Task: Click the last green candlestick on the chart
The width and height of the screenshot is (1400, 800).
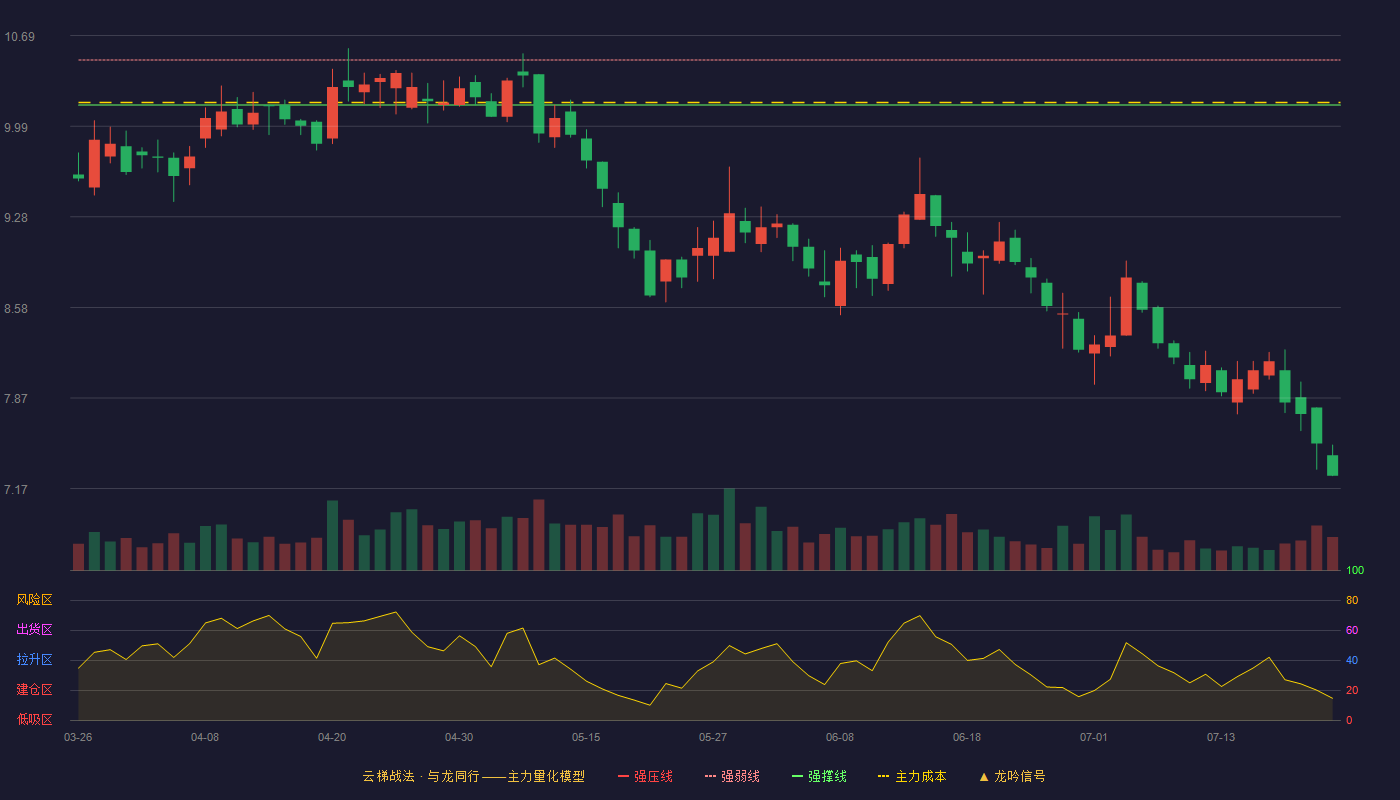Action: 1332,465
